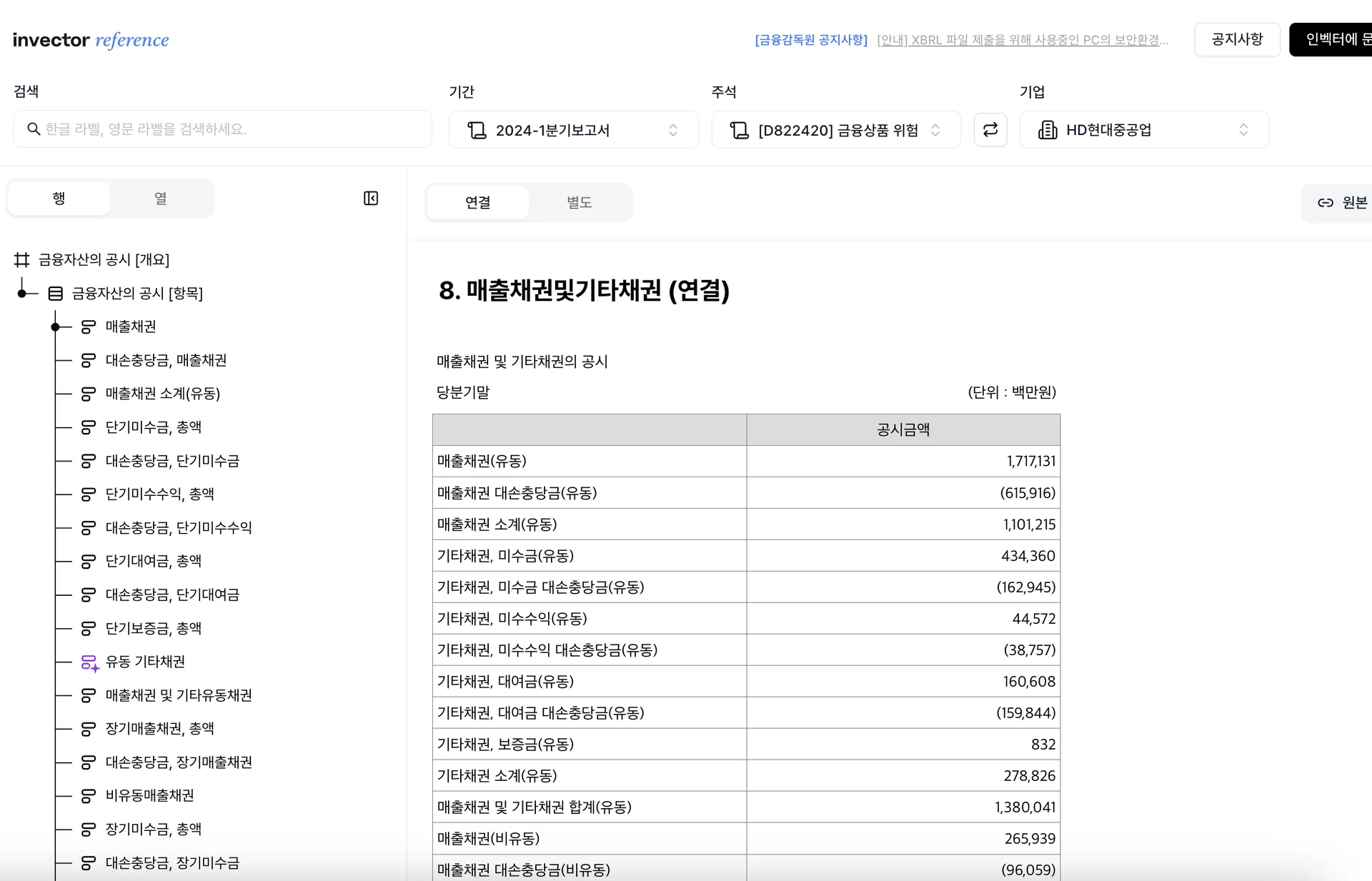The height and width of the screenshot is (881, 1372).
Task: Open the [D822420] 금융상품 위험 note dropdown
Action: point(835,130)
